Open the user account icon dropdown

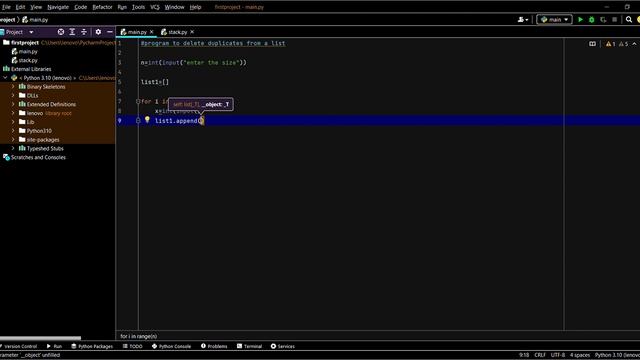click(523, 20)
